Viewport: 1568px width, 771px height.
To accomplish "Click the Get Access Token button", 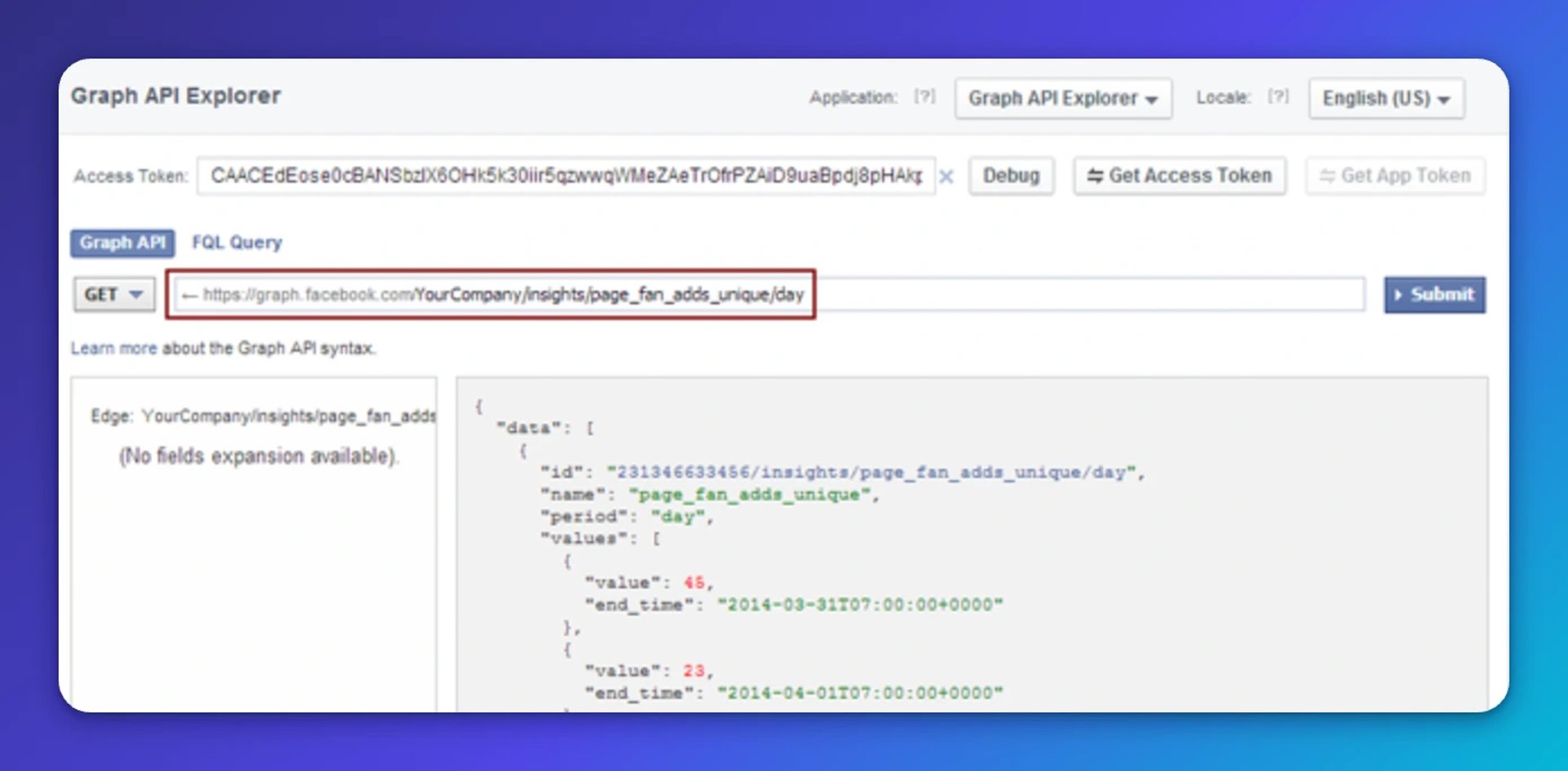I will [x=1179, y=176].
